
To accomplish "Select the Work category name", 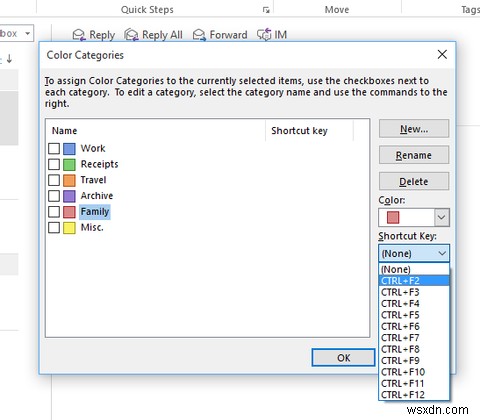I will [93, 148].
